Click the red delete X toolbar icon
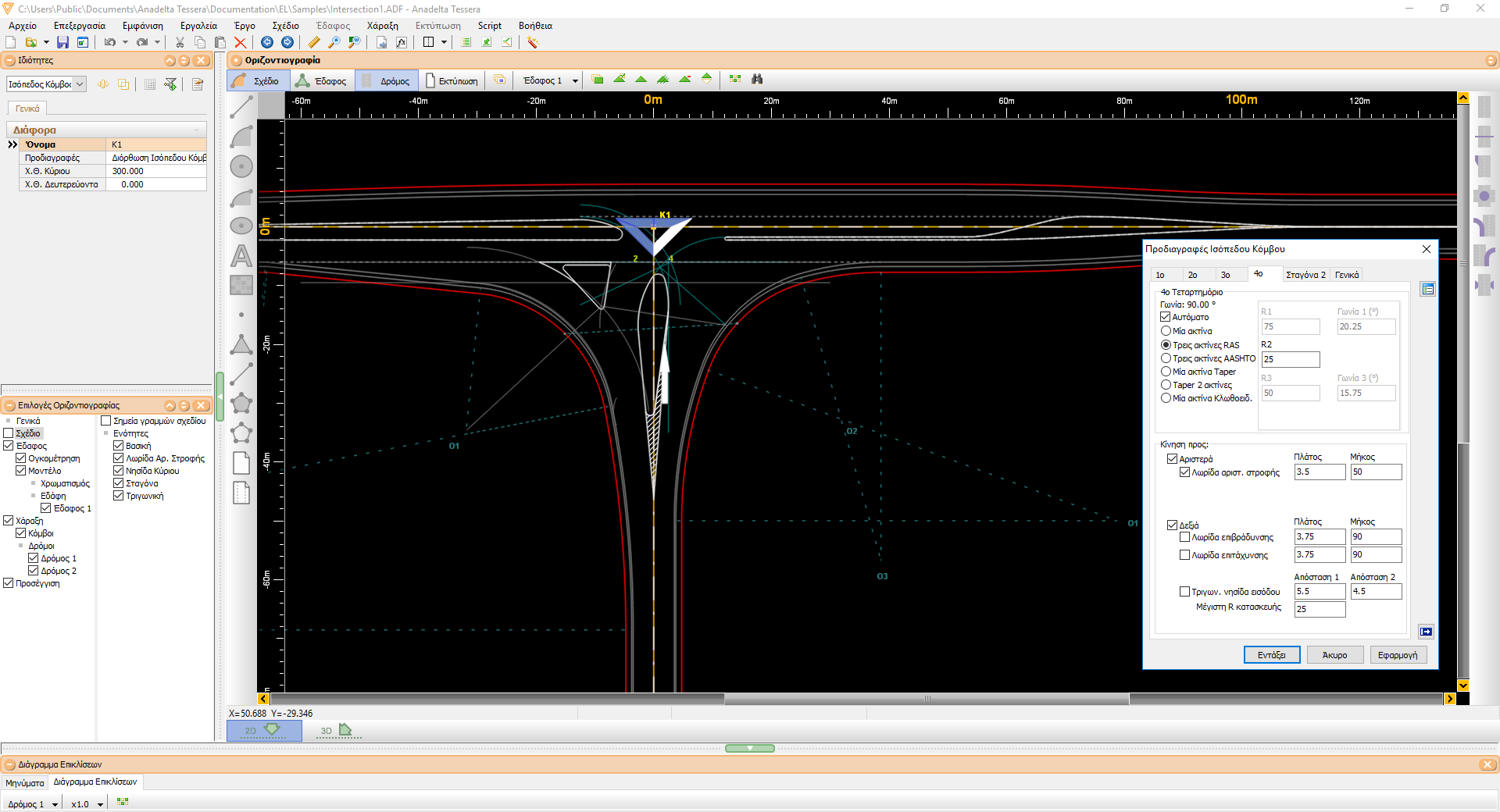This screenshot has height=812, width=1500. pos(241,42)
